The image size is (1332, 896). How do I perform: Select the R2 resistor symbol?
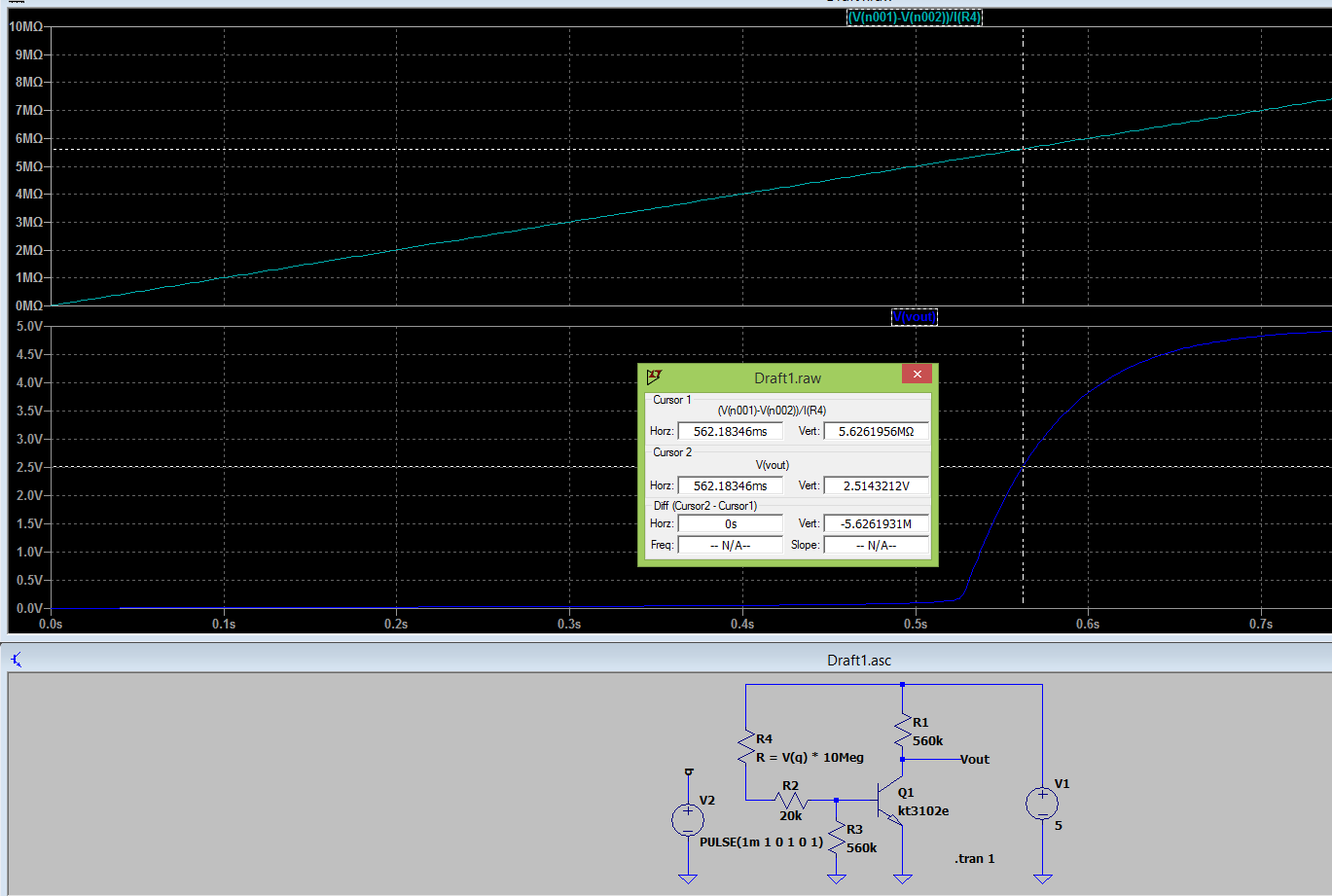tap(790, 800)
